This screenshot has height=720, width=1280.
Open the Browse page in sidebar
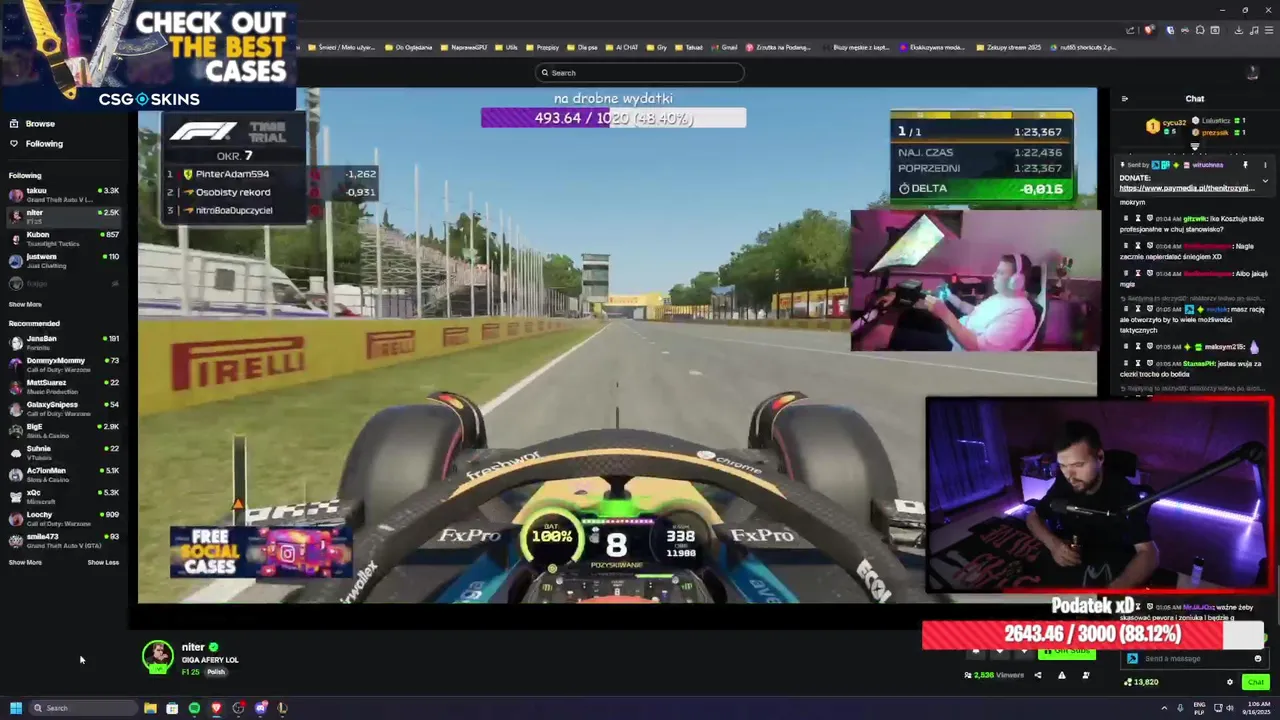(40, 124)
